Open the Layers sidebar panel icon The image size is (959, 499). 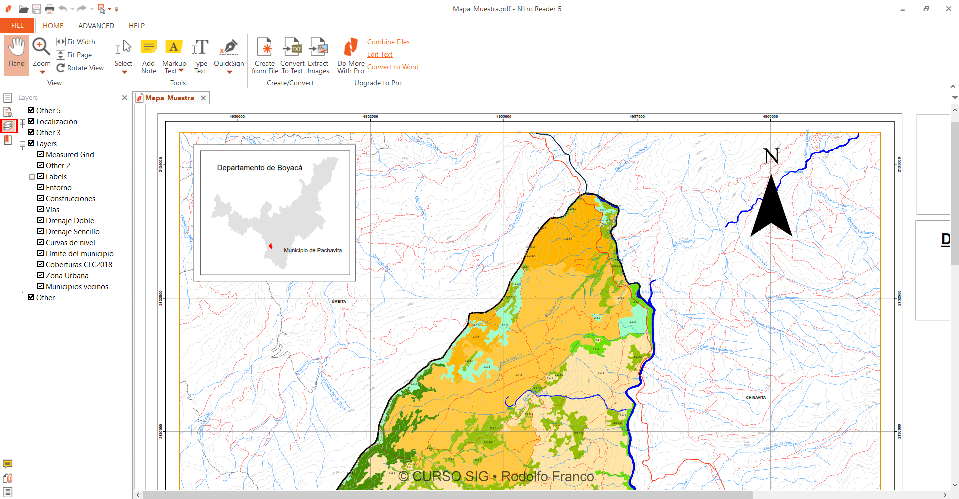coord(8,126)
